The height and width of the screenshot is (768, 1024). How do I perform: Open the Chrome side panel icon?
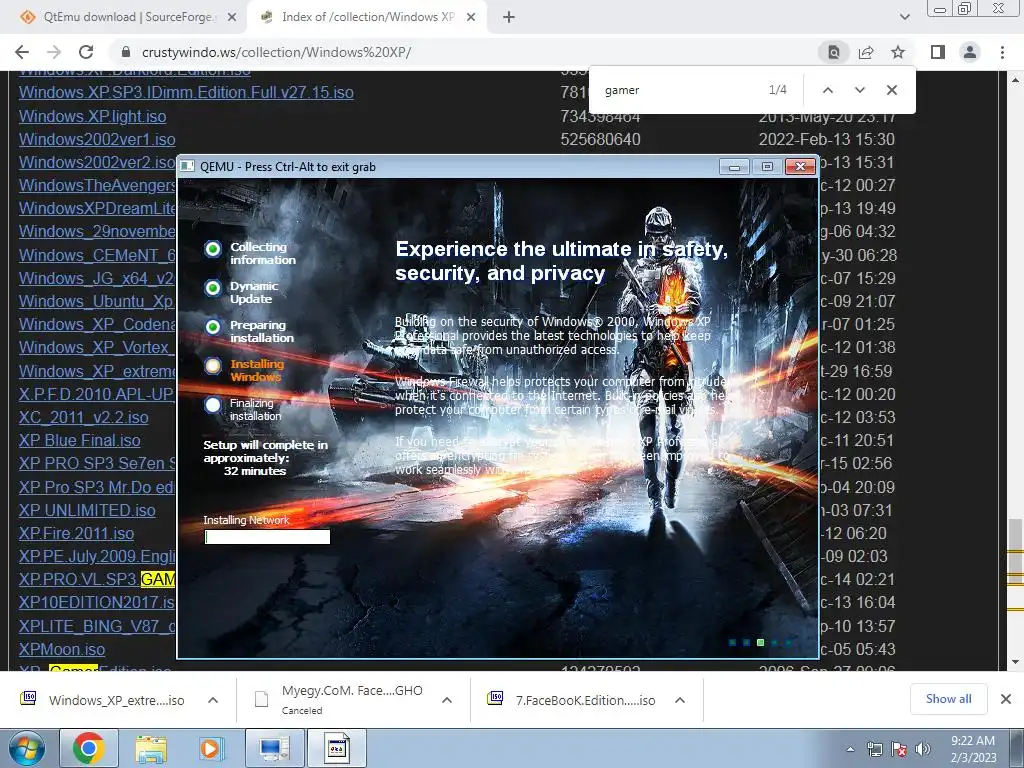[938, 52]
